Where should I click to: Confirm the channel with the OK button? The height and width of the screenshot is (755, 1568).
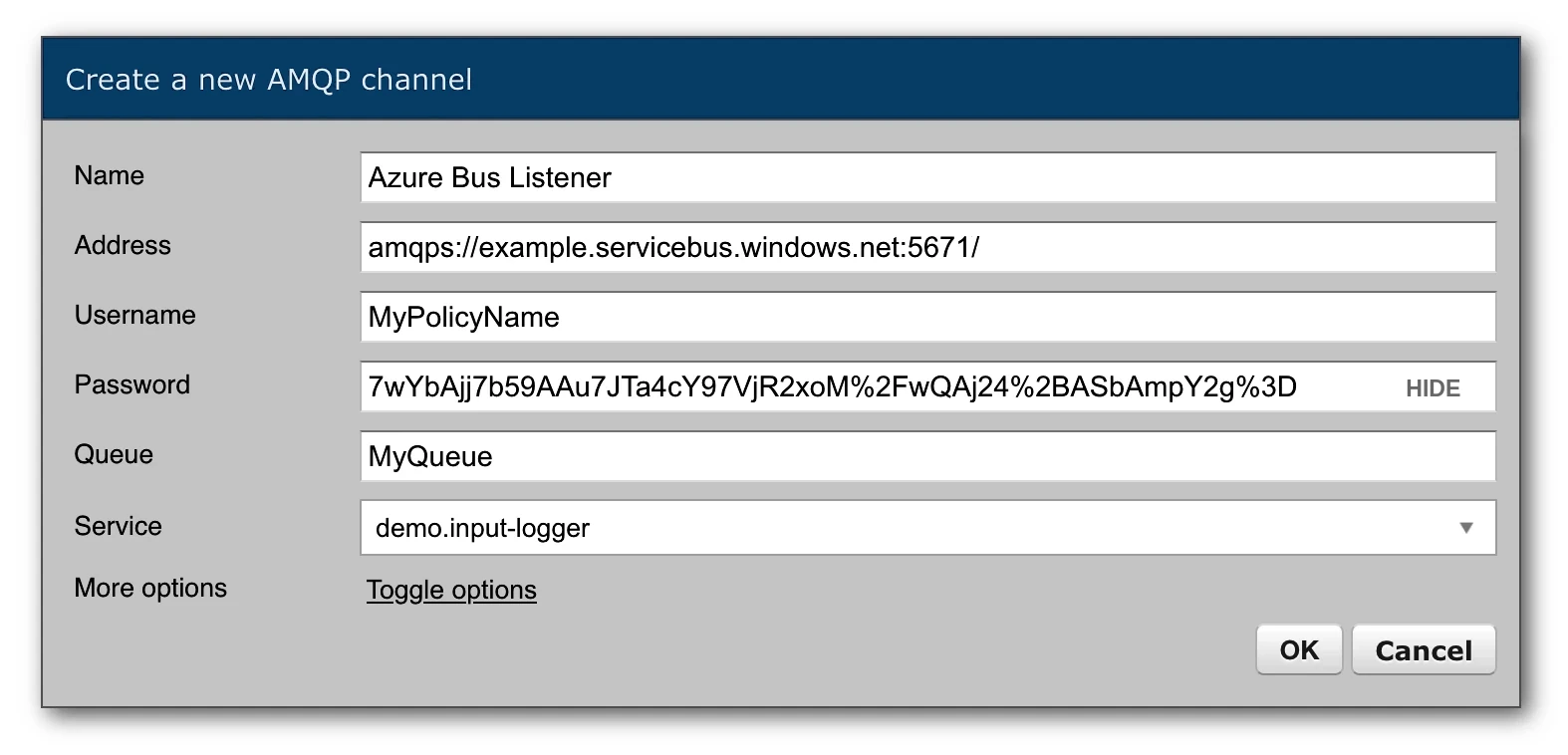pos(1299,650)
